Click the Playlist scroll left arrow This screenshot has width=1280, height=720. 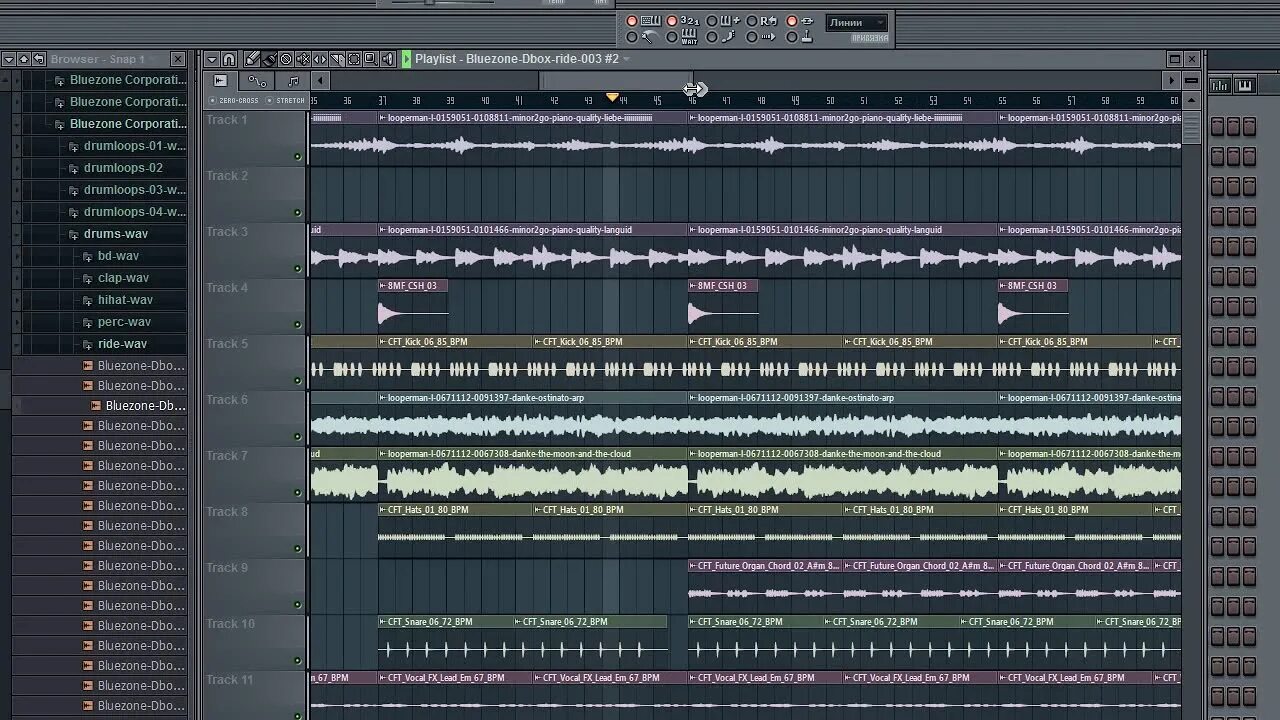pos(320,81)
